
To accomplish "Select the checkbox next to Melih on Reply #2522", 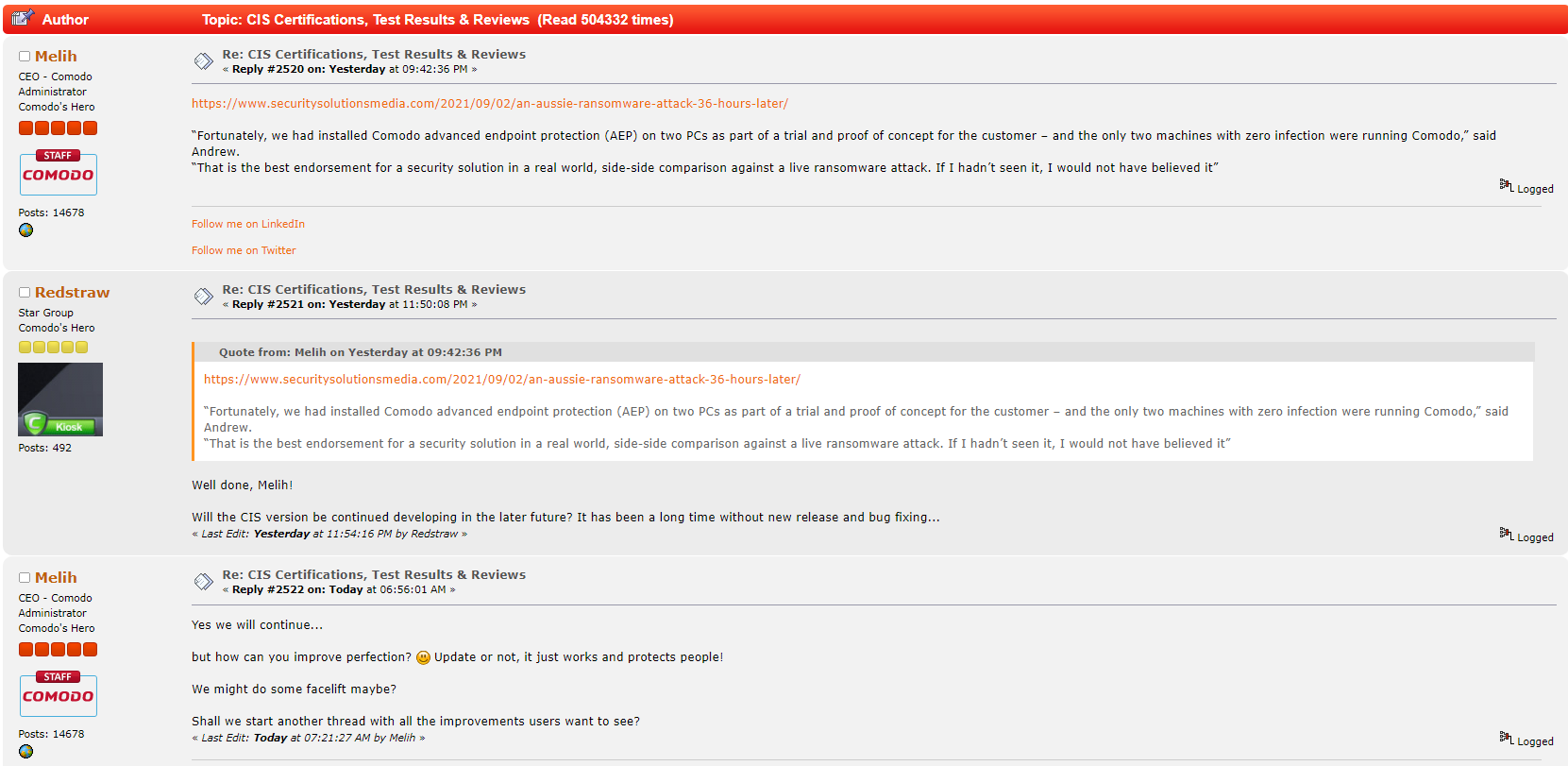I will [x=25, y=578].
